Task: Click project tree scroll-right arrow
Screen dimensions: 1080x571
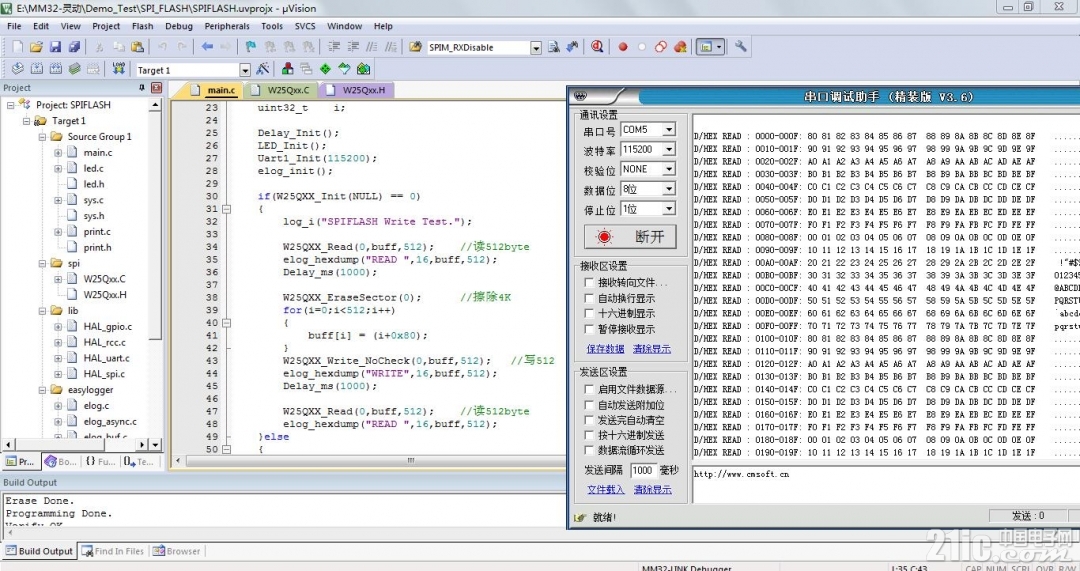Action: 142,445
